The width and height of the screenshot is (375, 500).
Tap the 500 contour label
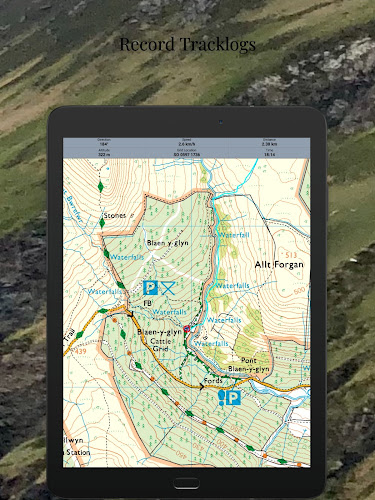[299, 291]
